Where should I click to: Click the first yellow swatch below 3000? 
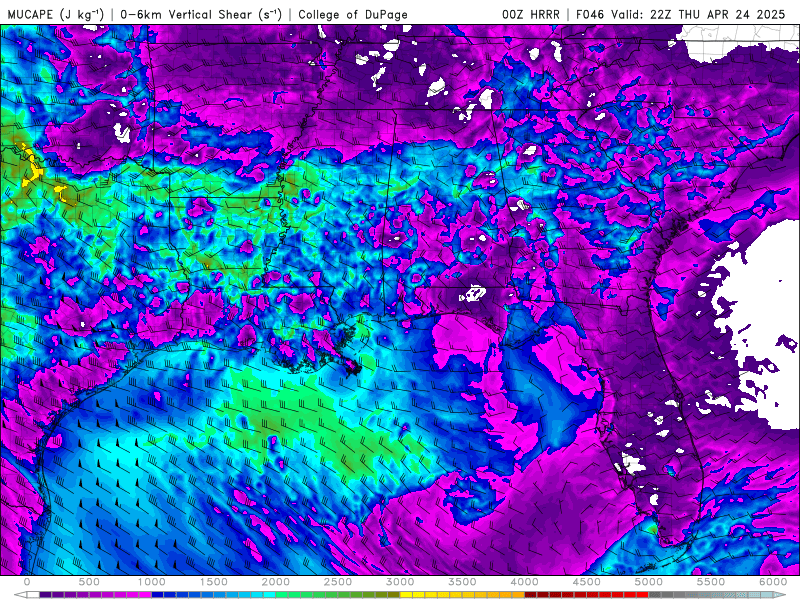click(x=406, y=594)
